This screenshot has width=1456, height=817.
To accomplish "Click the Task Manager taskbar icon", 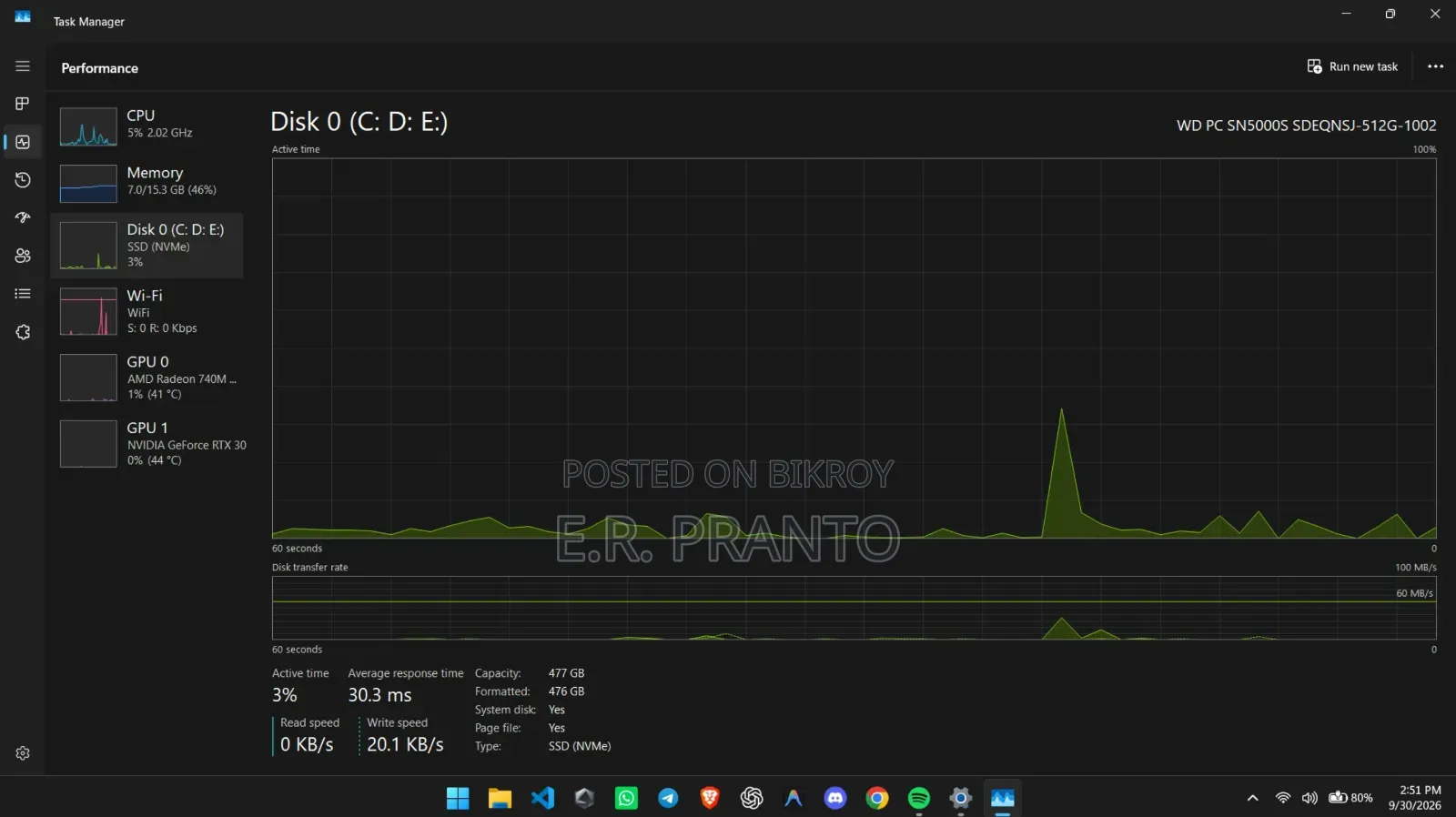I will [x=1003, y=798].
